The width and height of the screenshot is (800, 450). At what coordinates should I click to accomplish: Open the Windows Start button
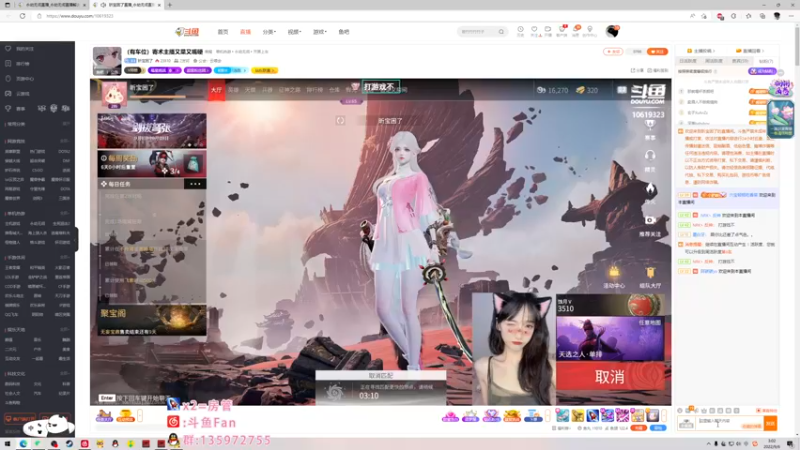point(7,444)
